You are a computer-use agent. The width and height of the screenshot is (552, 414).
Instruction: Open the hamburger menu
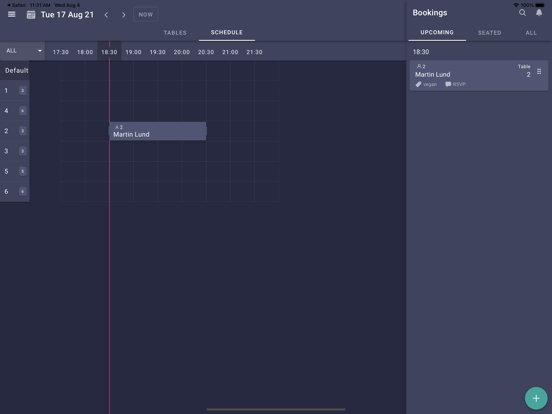pyautogui.click(x=12, y=14)
